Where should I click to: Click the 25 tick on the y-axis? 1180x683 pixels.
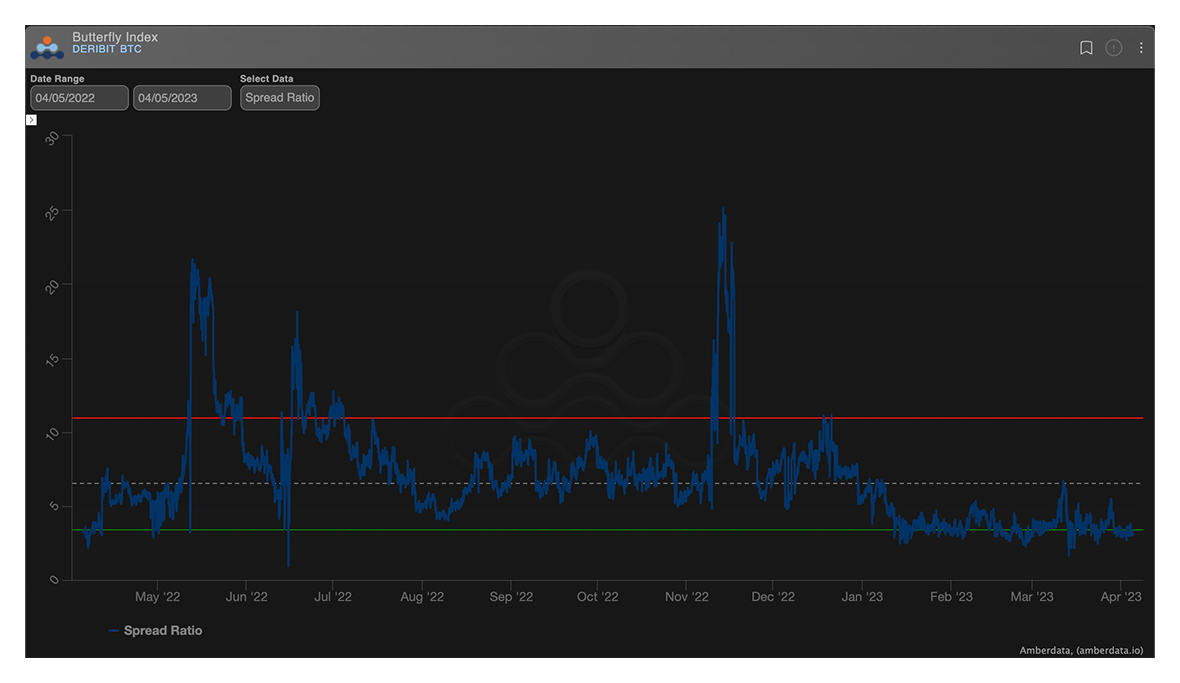(51, 211)
